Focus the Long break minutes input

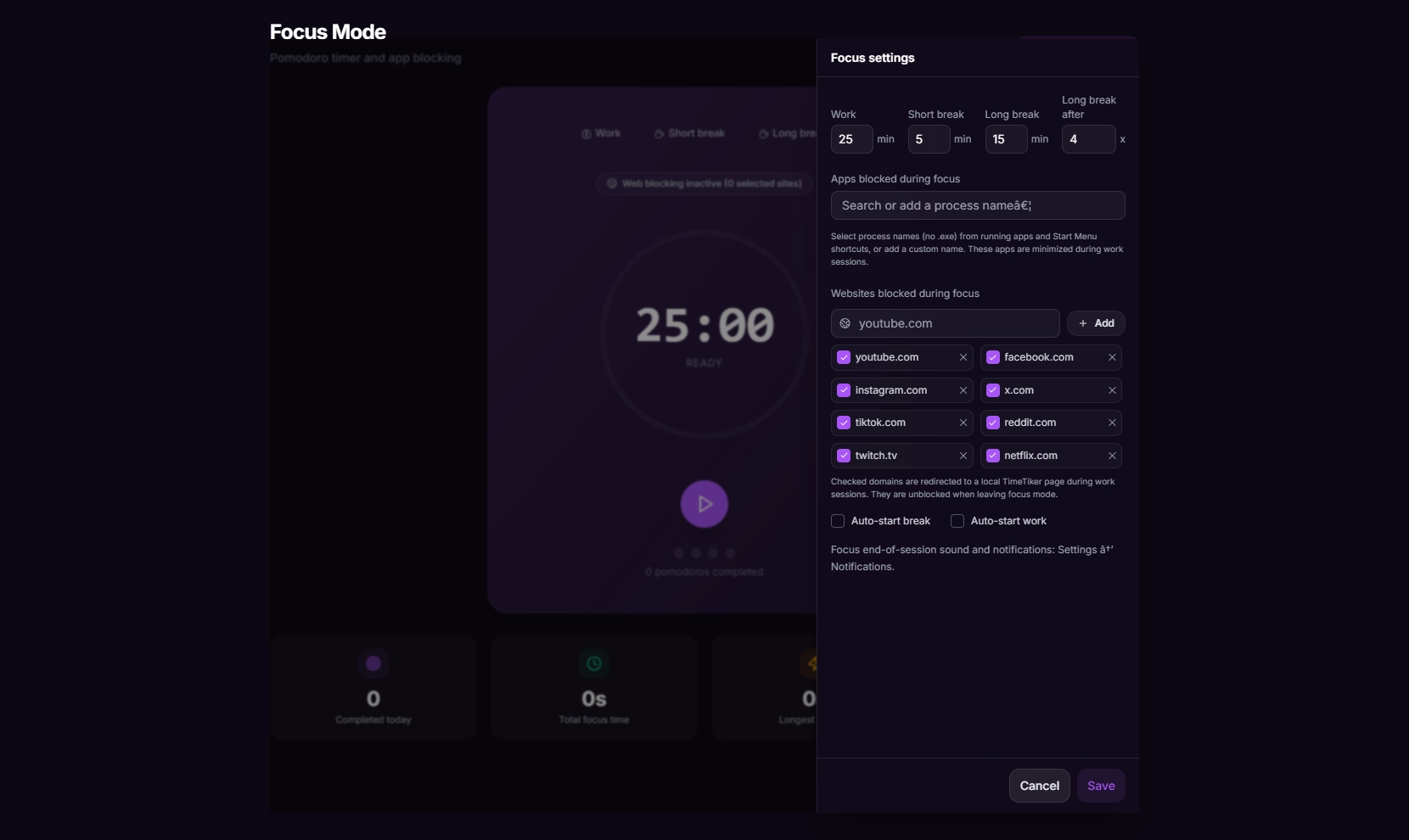pyautogui.click(x=1007, y=139)
